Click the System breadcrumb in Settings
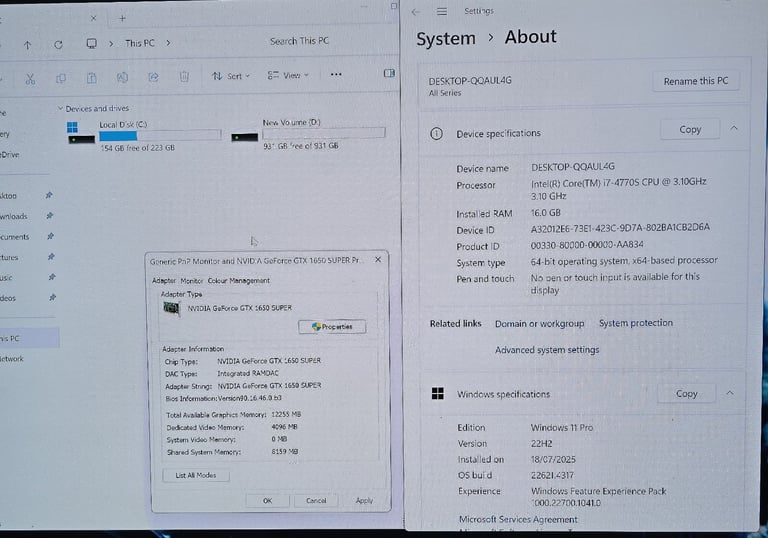The height and width of the screenshot is (538, 768). pos(446,39)
